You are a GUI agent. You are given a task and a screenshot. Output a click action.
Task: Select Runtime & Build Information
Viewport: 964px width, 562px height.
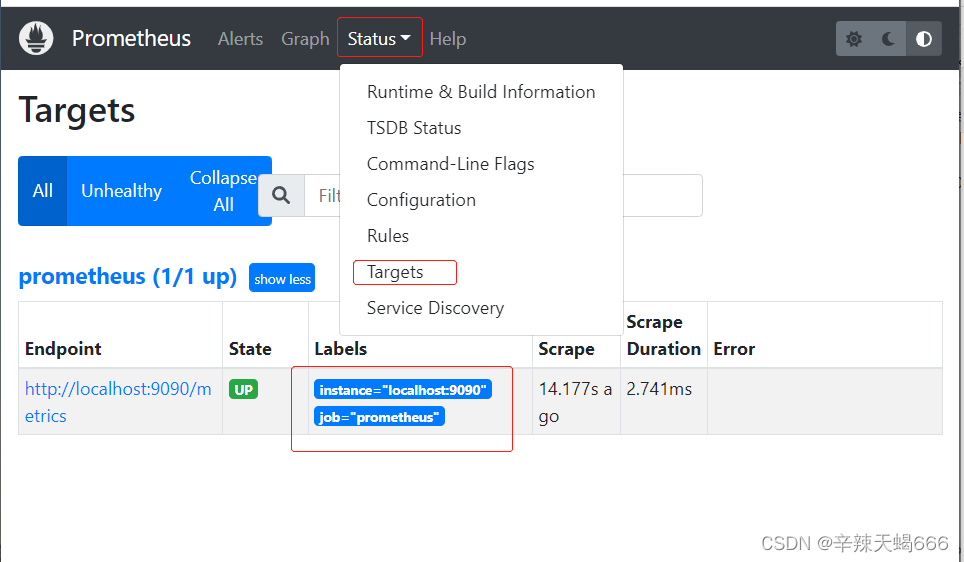pyautogui.click(x=481, y=92)
